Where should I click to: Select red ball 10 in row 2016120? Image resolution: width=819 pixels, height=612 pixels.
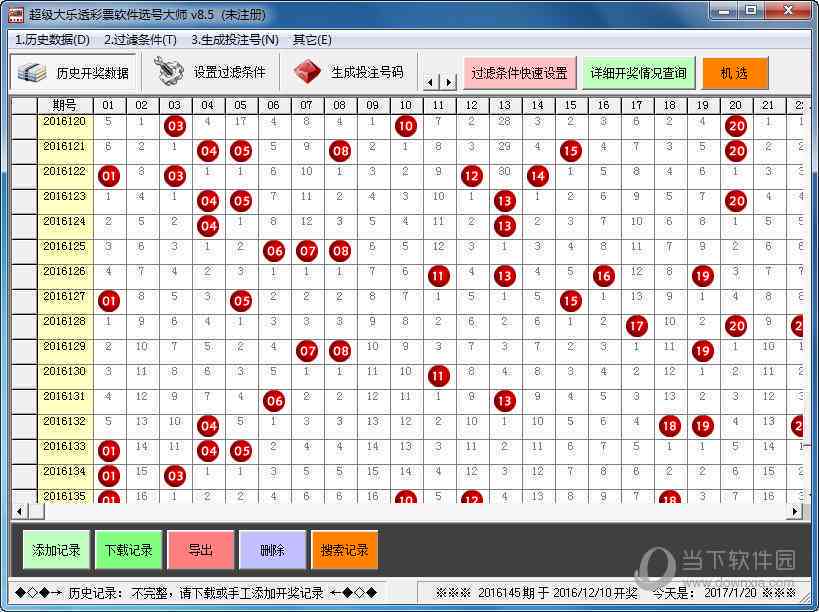pyautogui.click(x=406, y=126)
